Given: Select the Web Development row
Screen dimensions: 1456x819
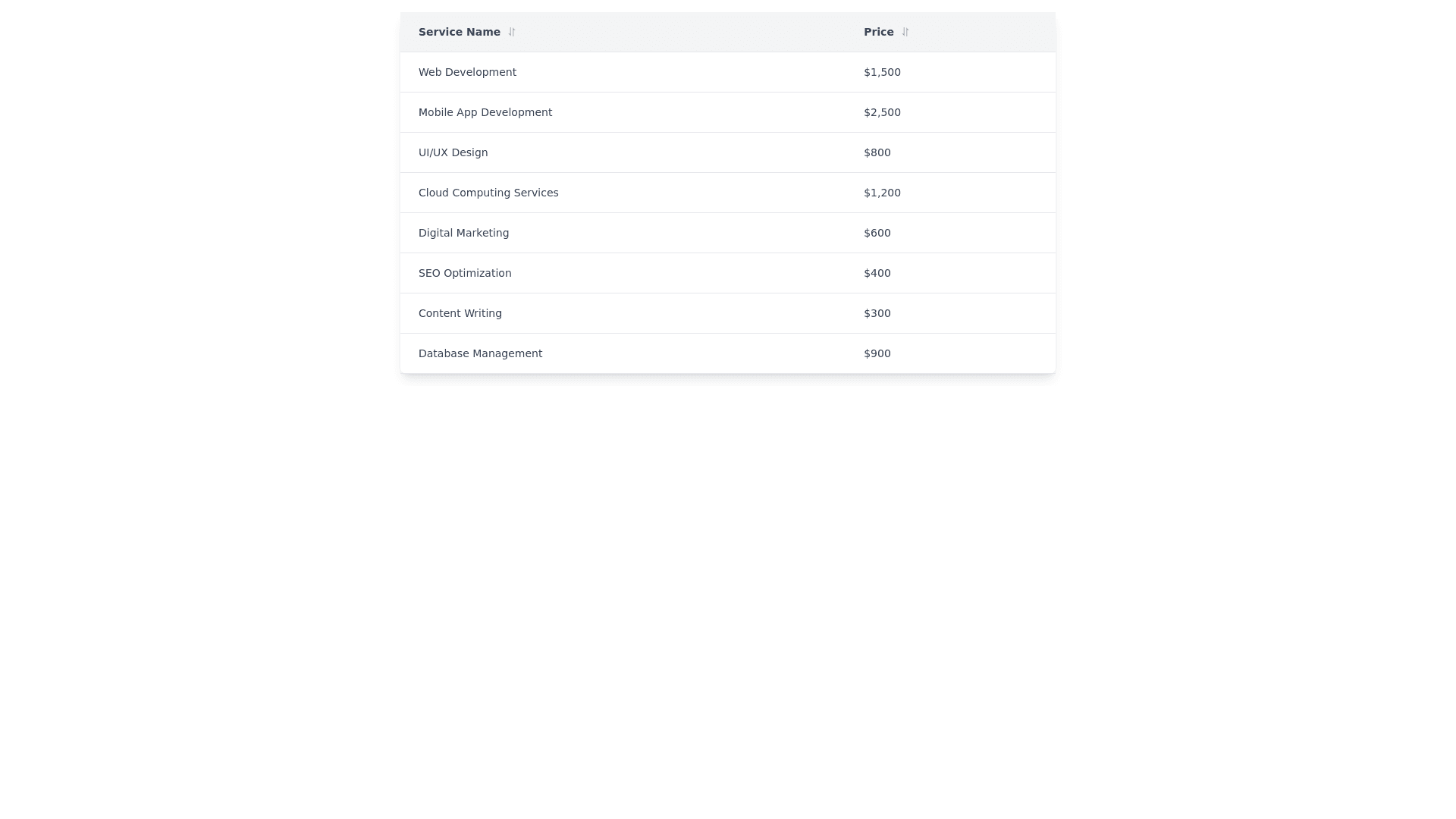Looking at the screenshot, I should (467, 72).
